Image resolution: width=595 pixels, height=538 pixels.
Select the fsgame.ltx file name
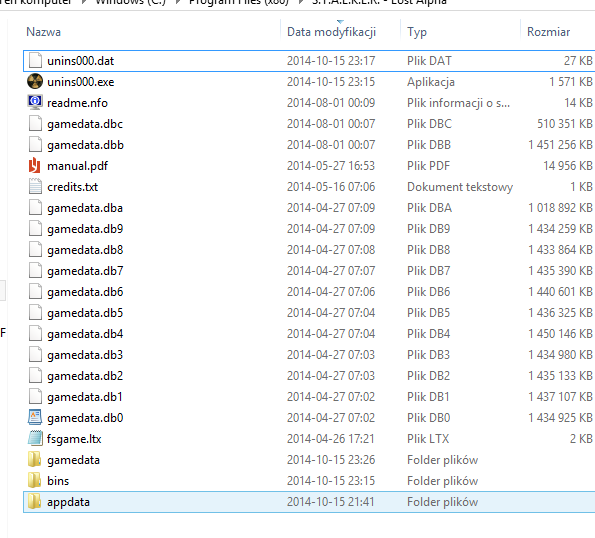[74, 439]
